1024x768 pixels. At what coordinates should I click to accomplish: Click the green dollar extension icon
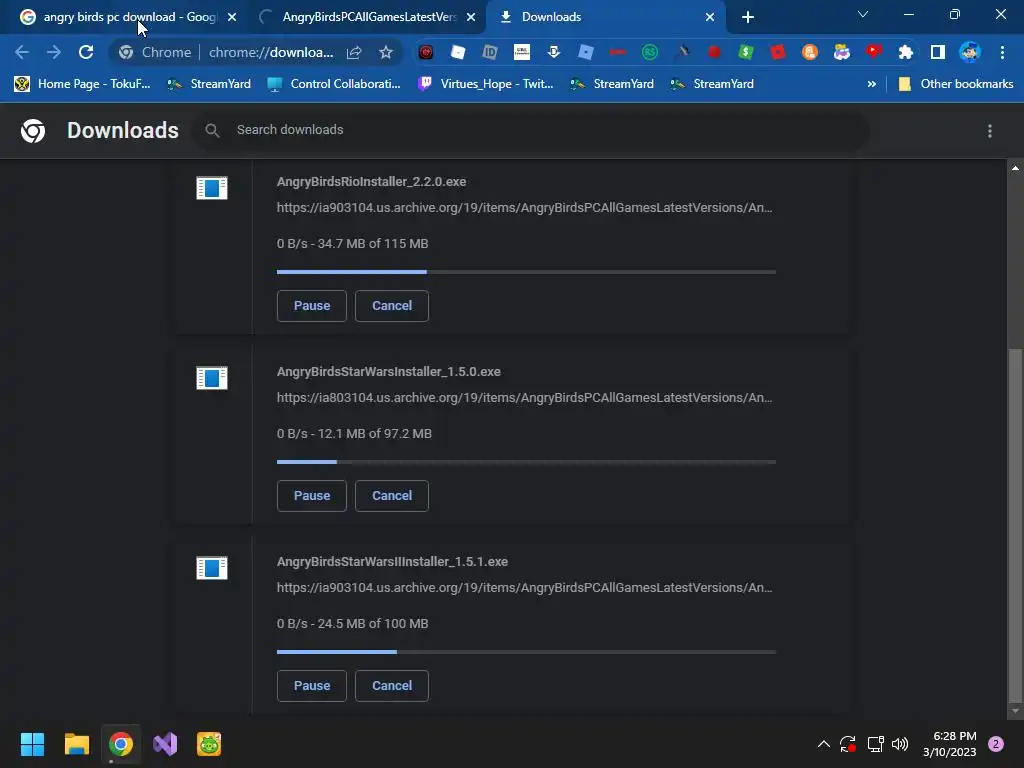[x=746, y=52]
